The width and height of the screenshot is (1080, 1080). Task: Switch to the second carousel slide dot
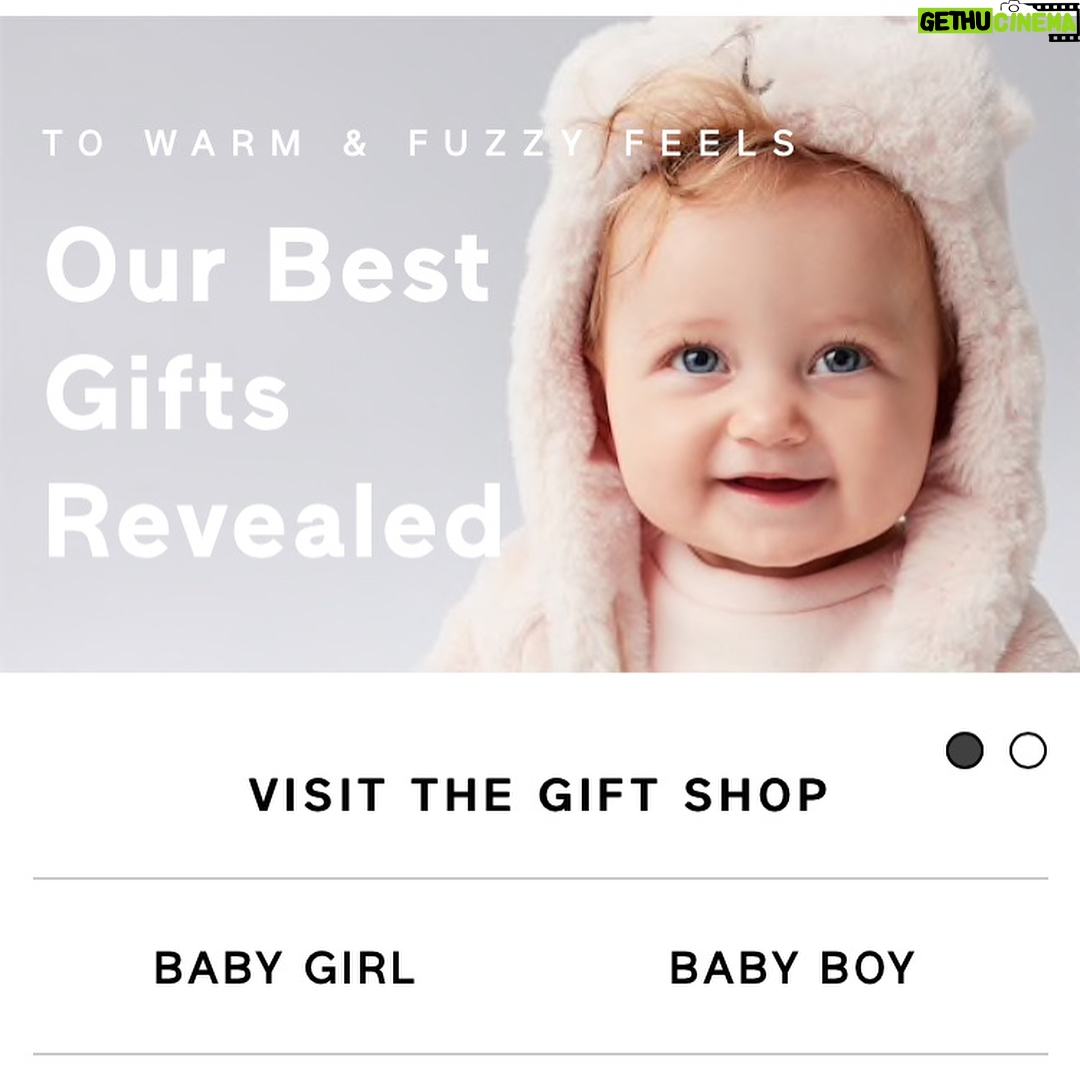[1028, 750]
